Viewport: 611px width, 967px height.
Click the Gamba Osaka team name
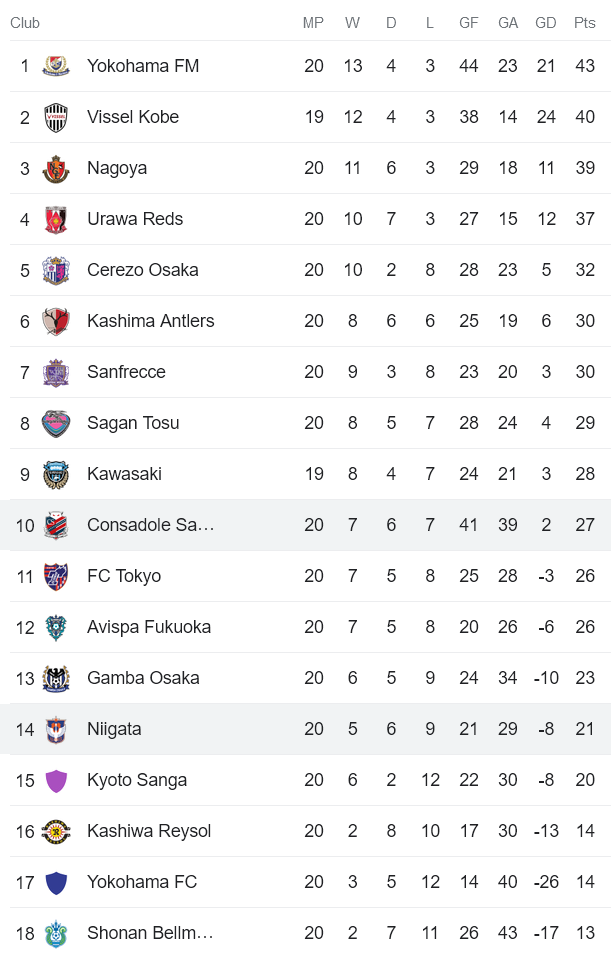(x=146, y=678)
